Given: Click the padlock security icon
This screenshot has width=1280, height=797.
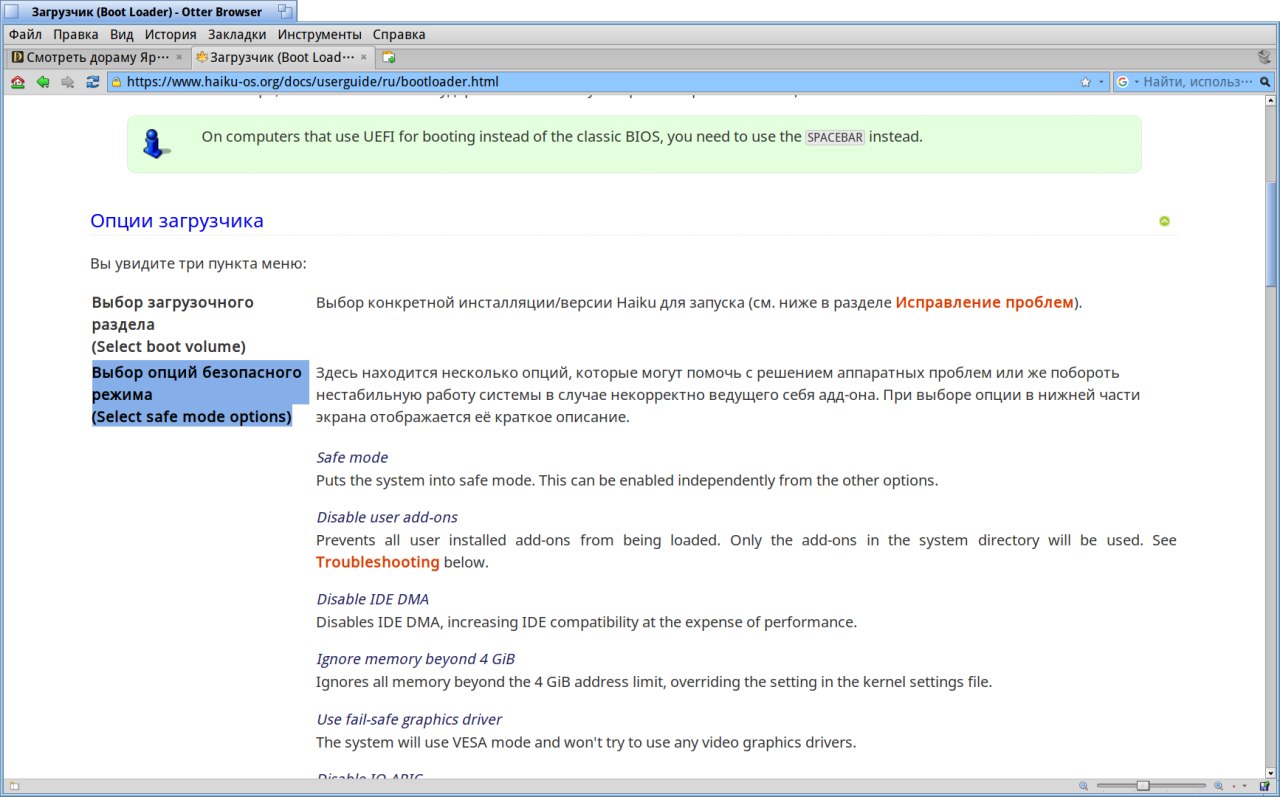Looking at the screenshot, I should (116, 82).
